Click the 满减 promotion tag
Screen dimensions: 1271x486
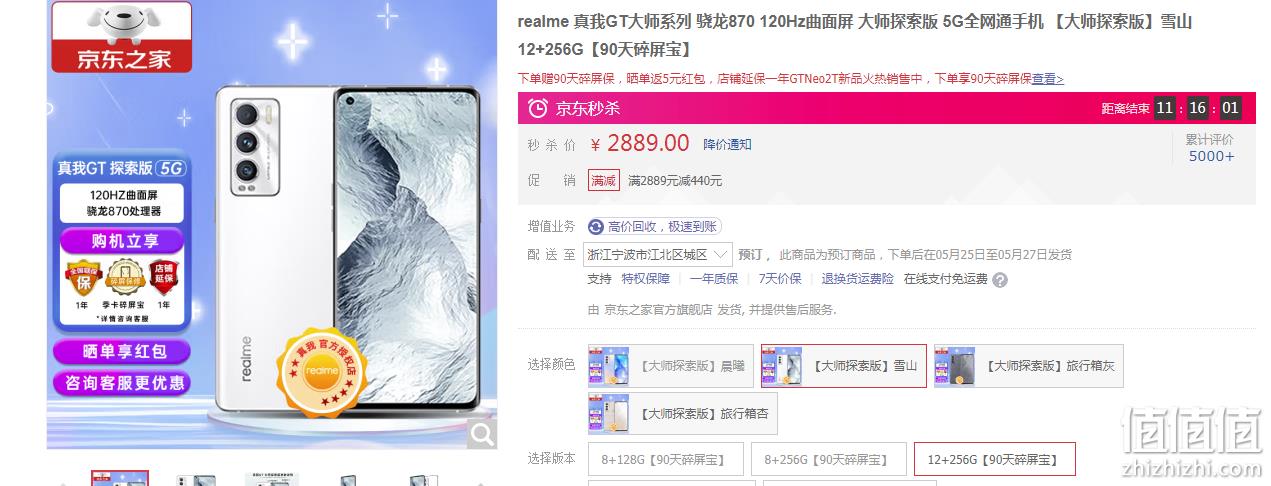click(603, 181)
